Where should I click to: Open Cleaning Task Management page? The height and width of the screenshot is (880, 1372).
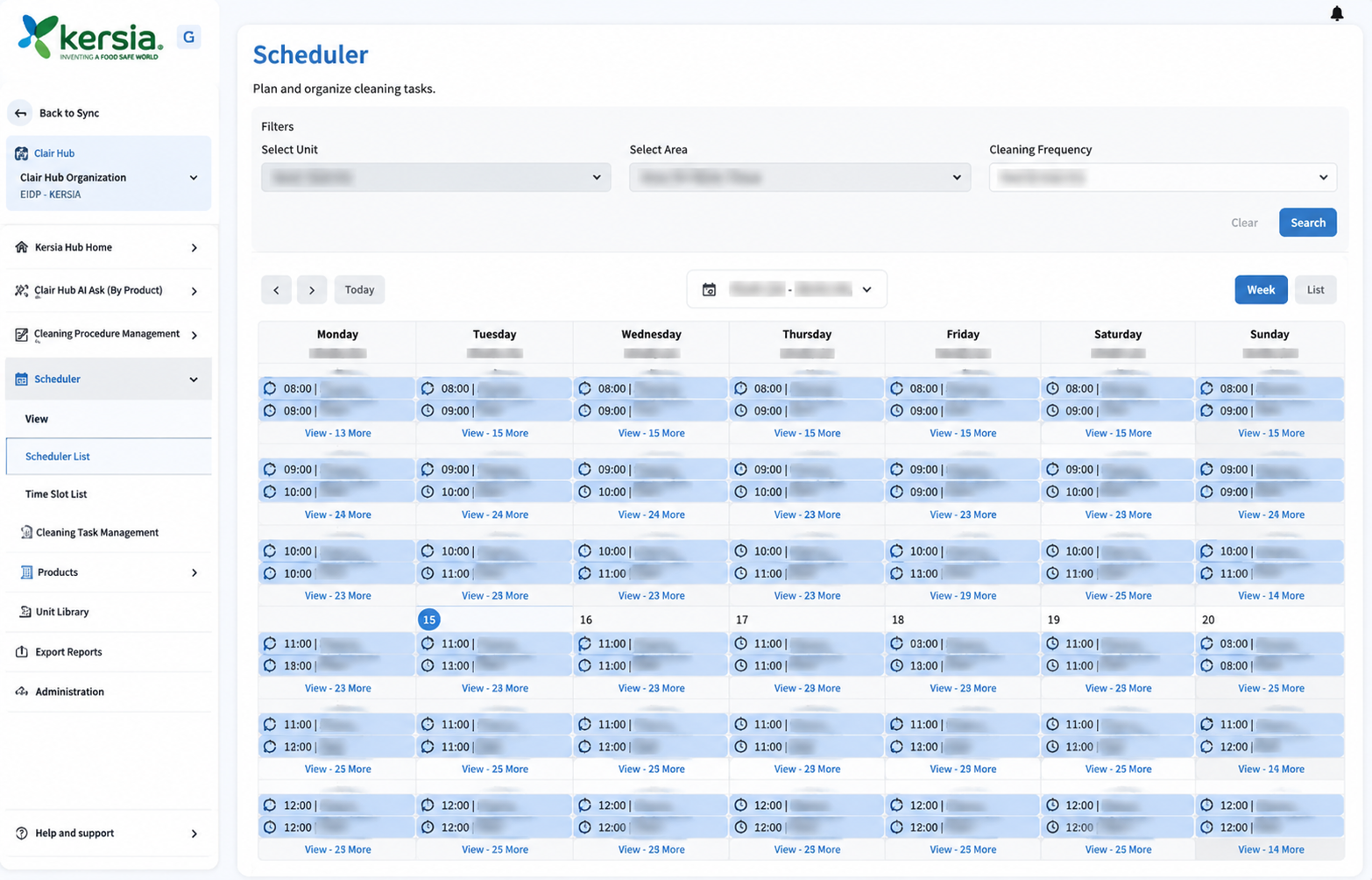[96, 532]
